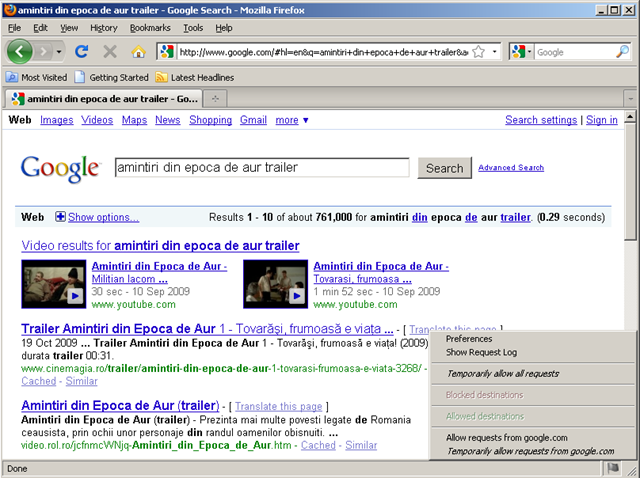Open Getting Started bookmark
The image size is (640, 478).
pyautogui.click(x=111, y=77)
